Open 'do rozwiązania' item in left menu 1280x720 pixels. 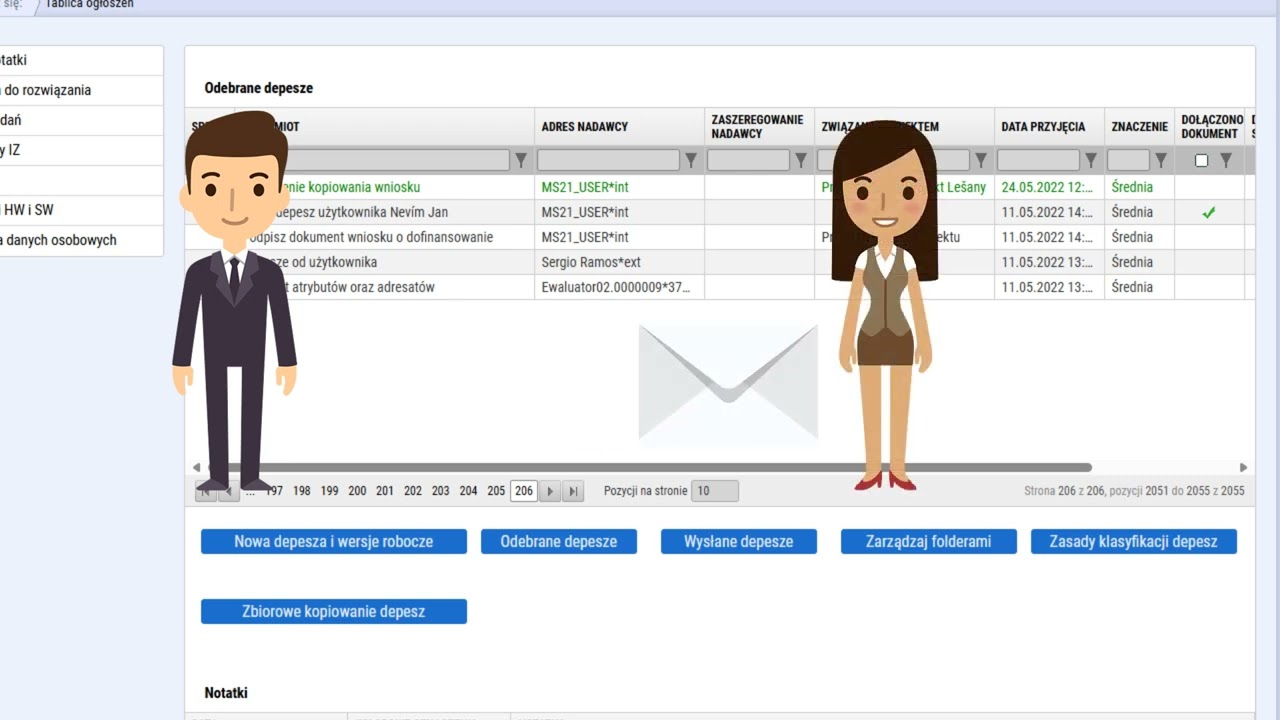click(80, 90)
